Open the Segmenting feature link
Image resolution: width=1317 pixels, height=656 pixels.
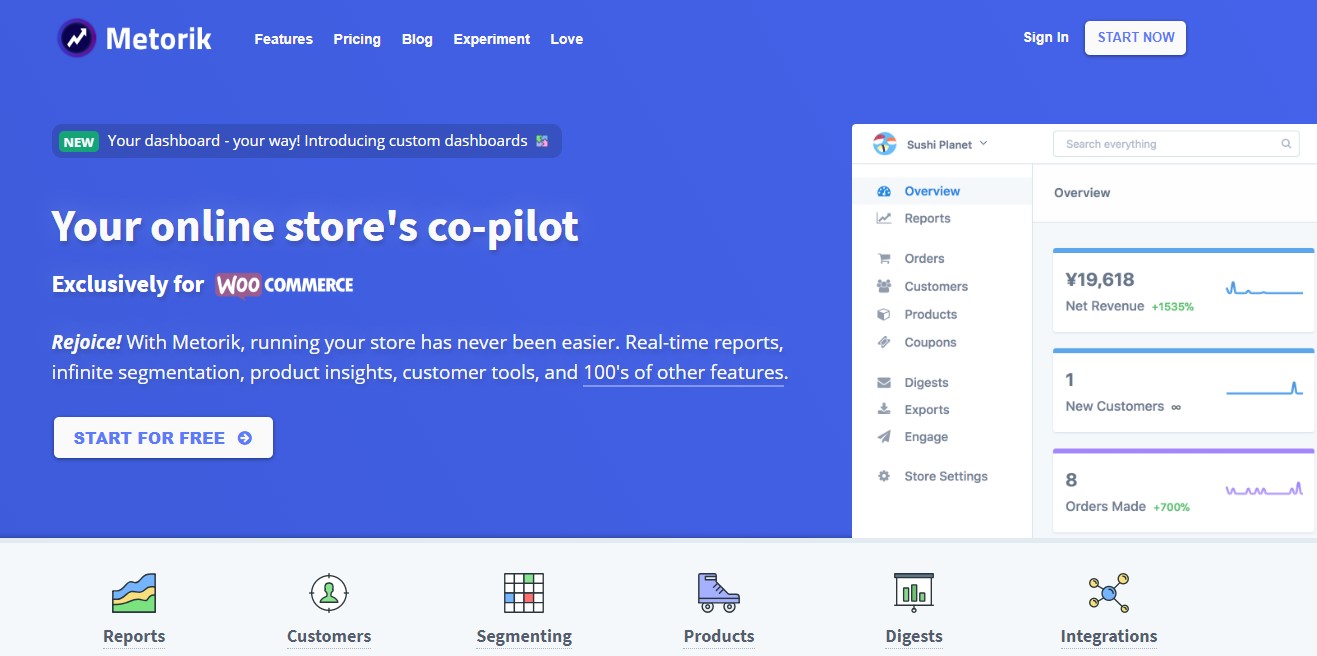524,636
